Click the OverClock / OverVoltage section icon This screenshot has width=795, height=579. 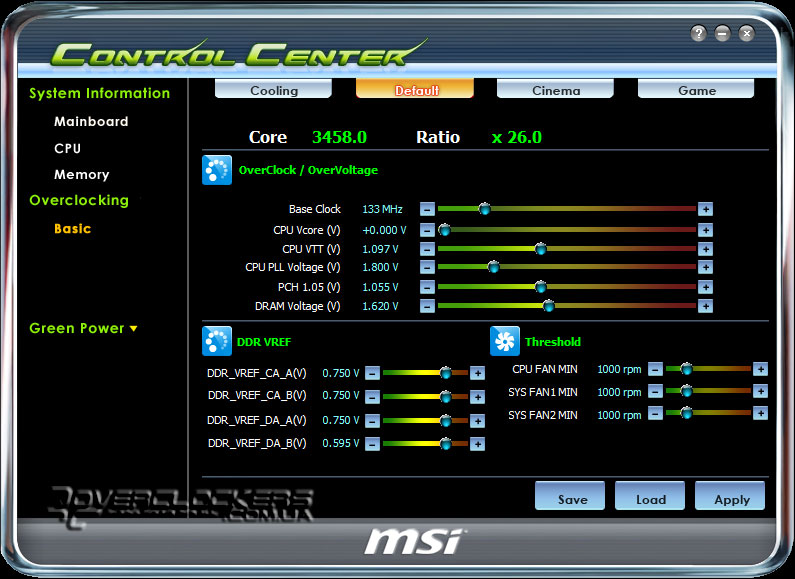point(217,170)
